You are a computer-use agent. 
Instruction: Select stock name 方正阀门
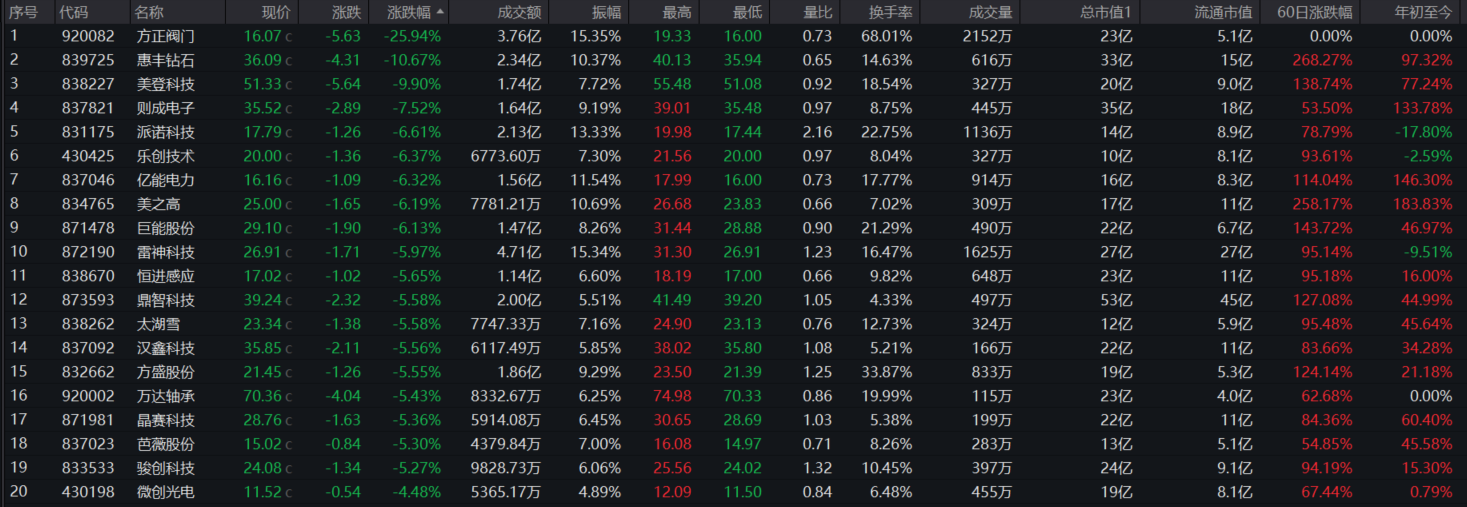pos(166,36)
